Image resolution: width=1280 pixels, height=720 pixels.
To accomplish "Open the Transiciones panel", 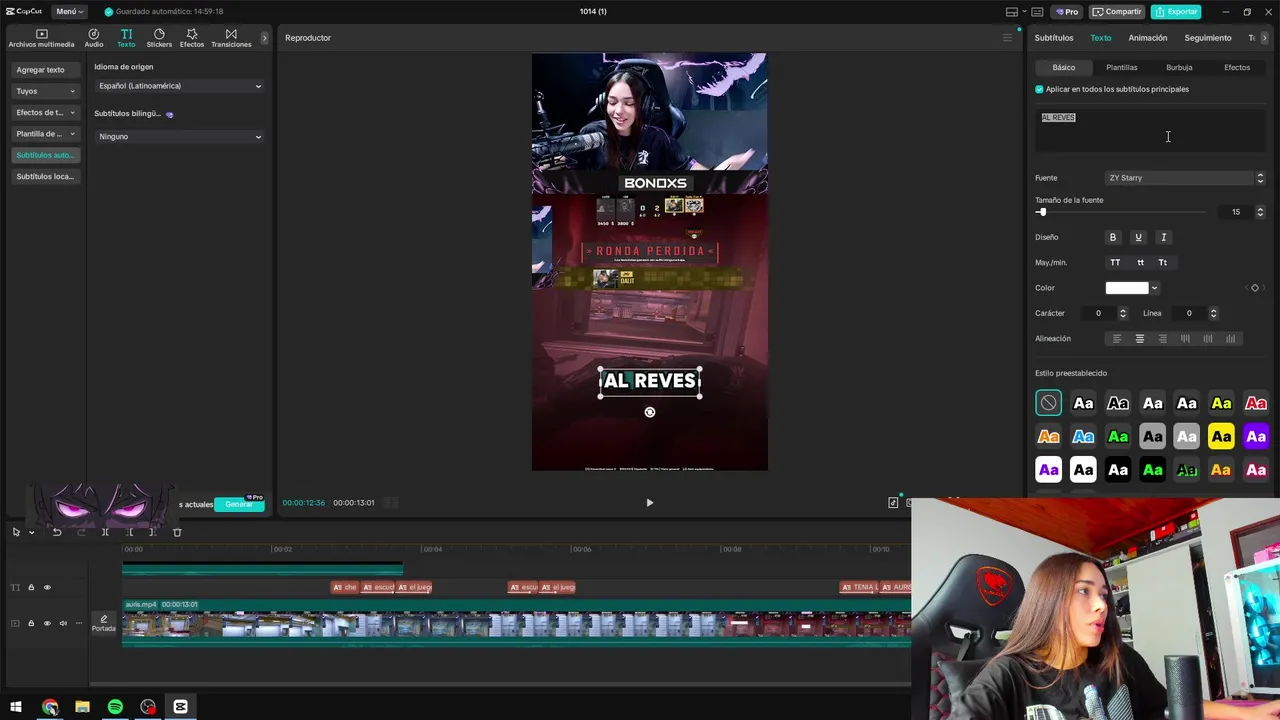I will [231, 38].
